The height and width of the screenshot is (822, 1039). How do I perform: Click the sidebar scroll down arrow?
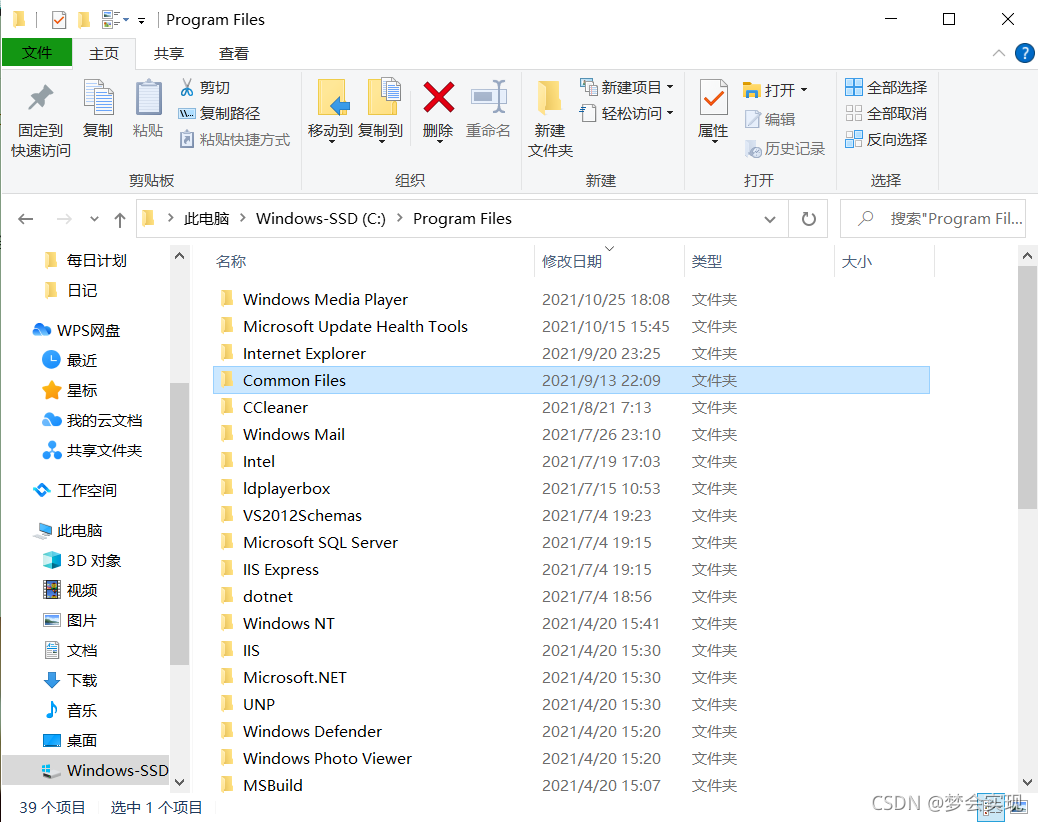[179, 782]
